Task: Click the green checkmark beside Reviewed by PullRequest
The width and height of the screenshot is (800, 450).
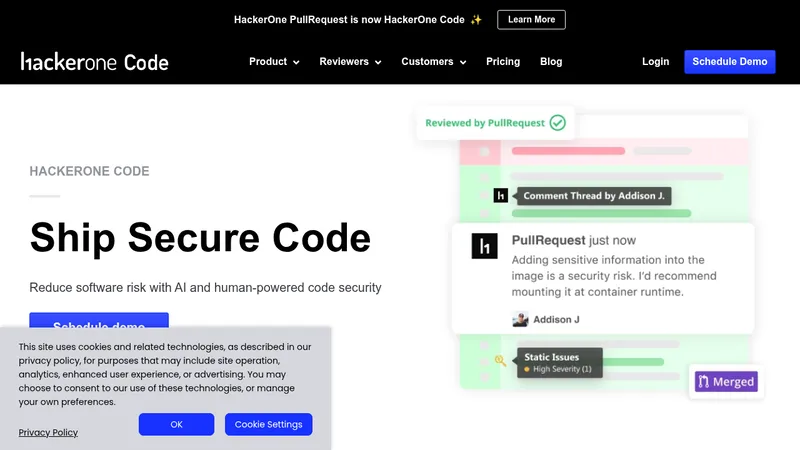Action: 558,123
